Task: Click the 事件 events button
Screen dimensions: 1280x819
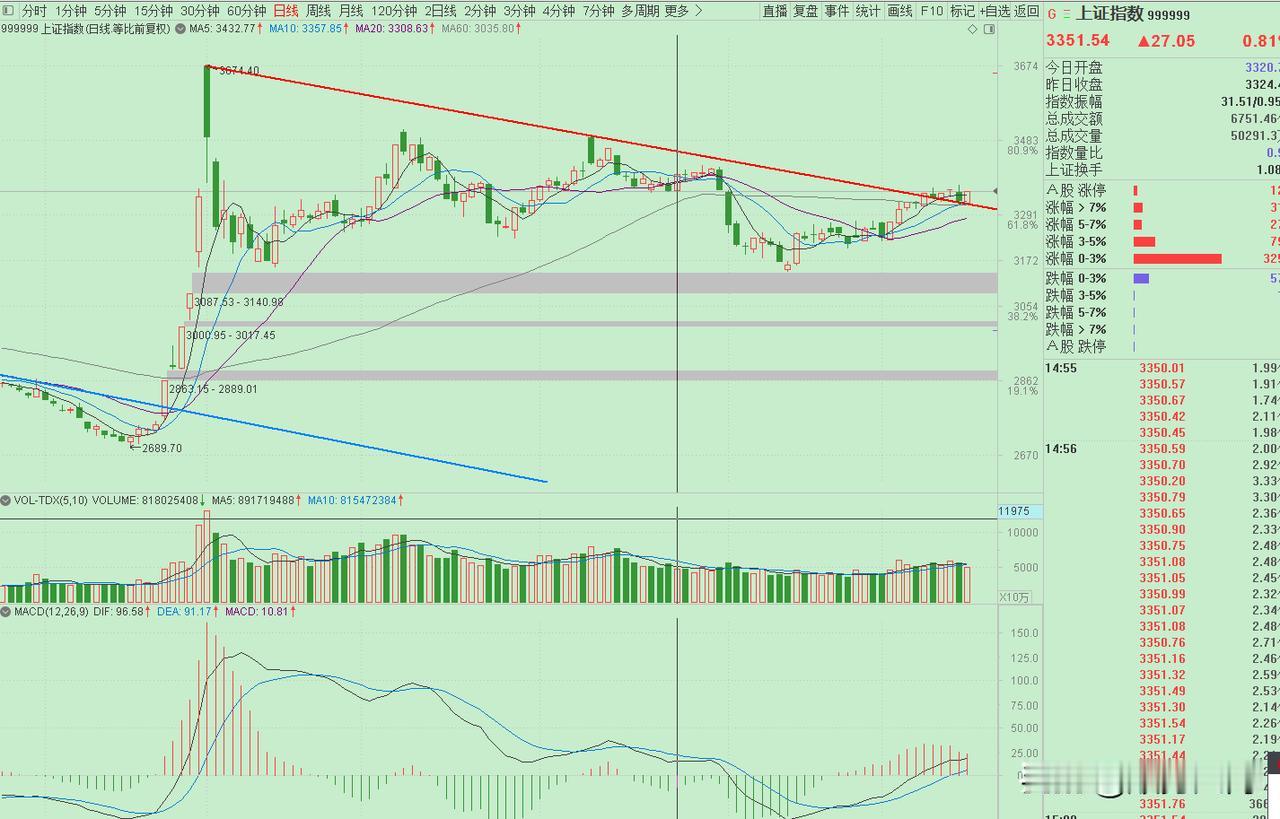Action: click(837, 11)
